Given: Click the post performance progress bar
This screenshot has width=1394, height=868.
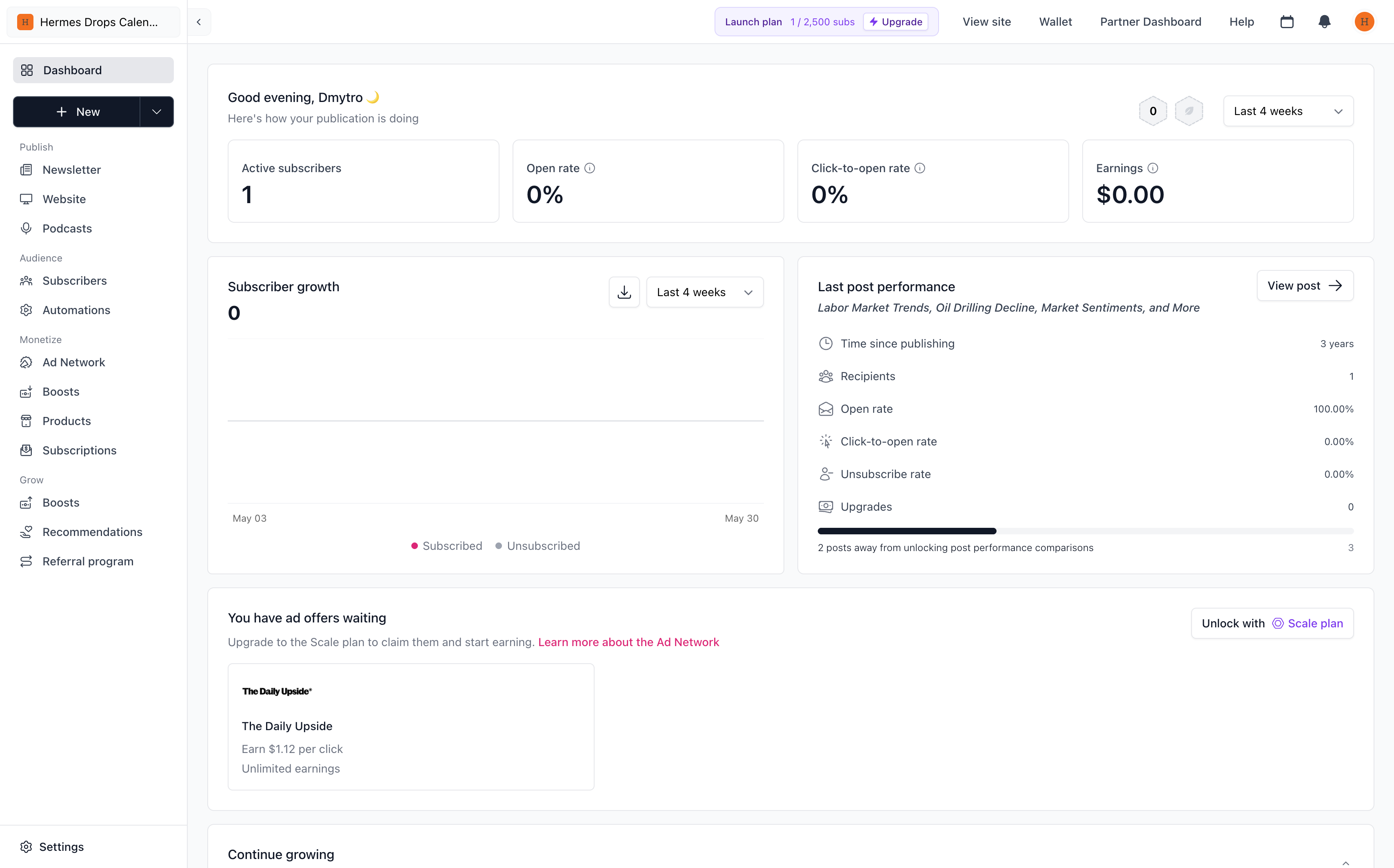Looking at the screenshot, I should point(1085,531).
